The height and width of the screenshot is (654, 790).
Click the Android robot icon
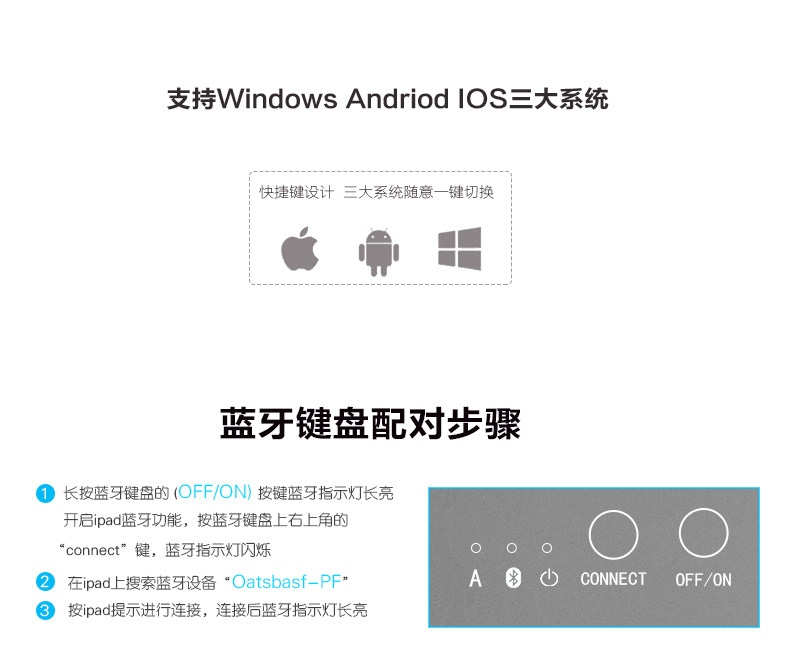(x=379, y=252)
